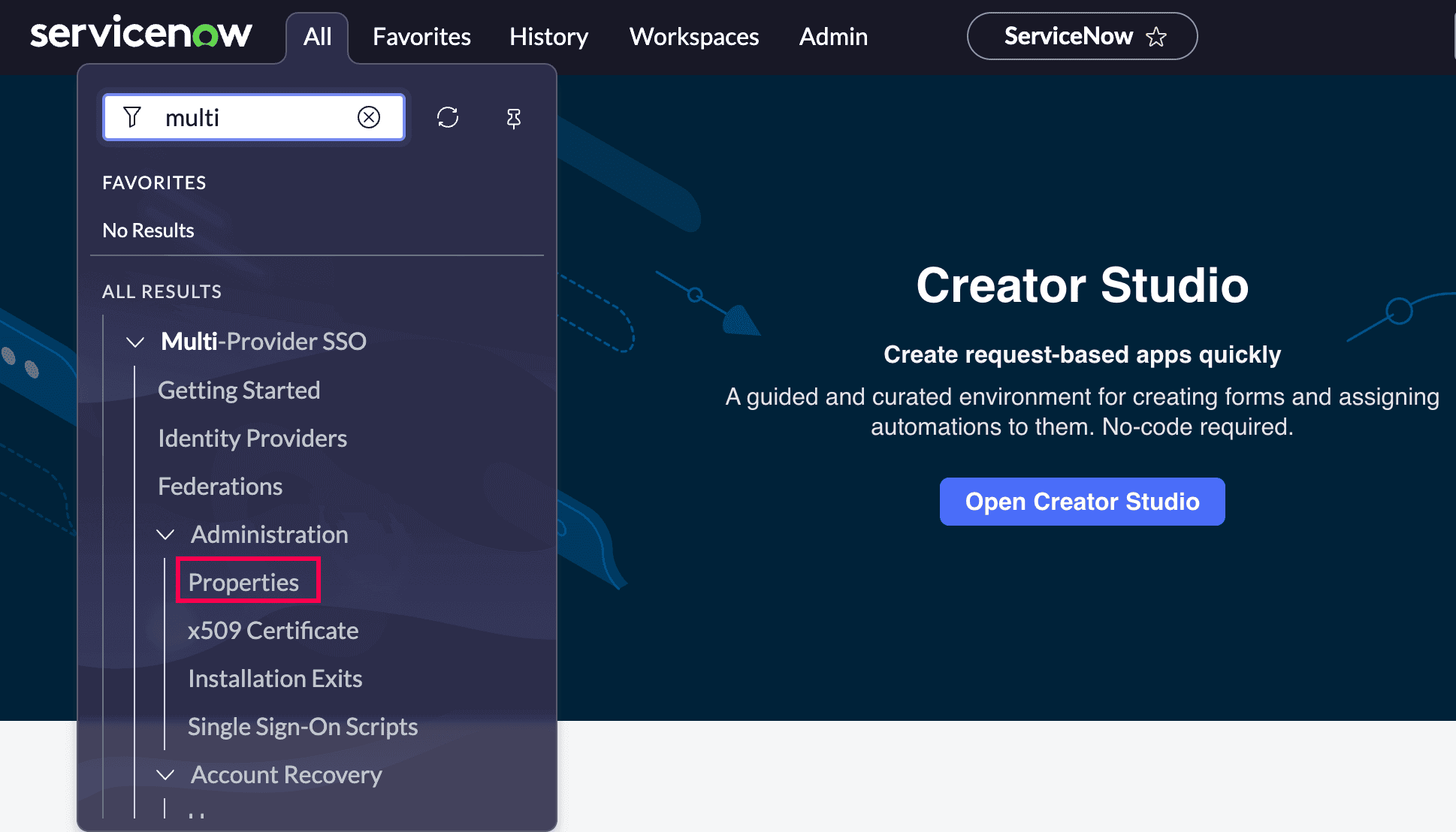Collapse the Account Recovery section
This screenshot has width=1456, height=832.
point(165,775)
